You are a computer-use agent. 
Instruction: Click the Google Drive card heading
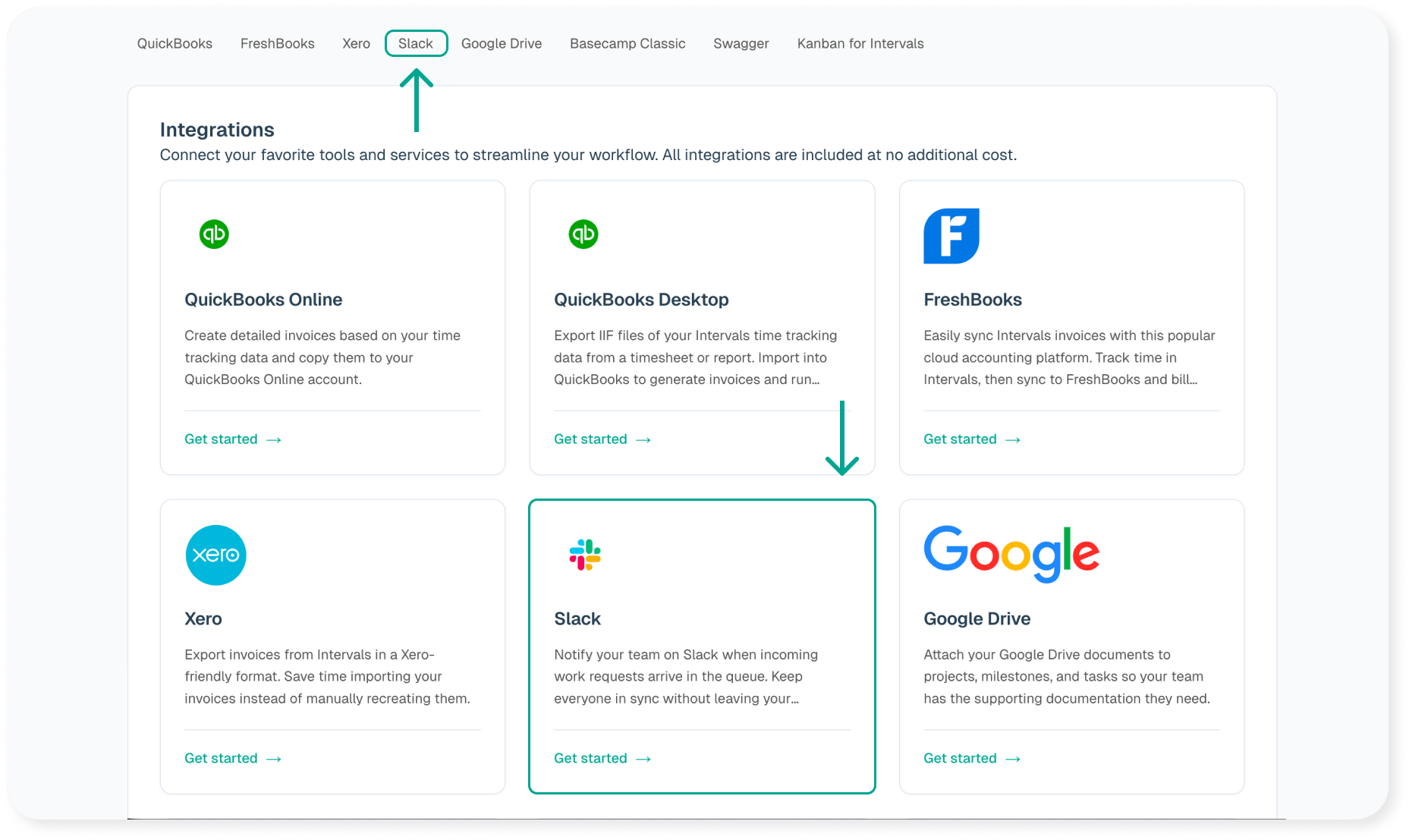coord(977,618)
